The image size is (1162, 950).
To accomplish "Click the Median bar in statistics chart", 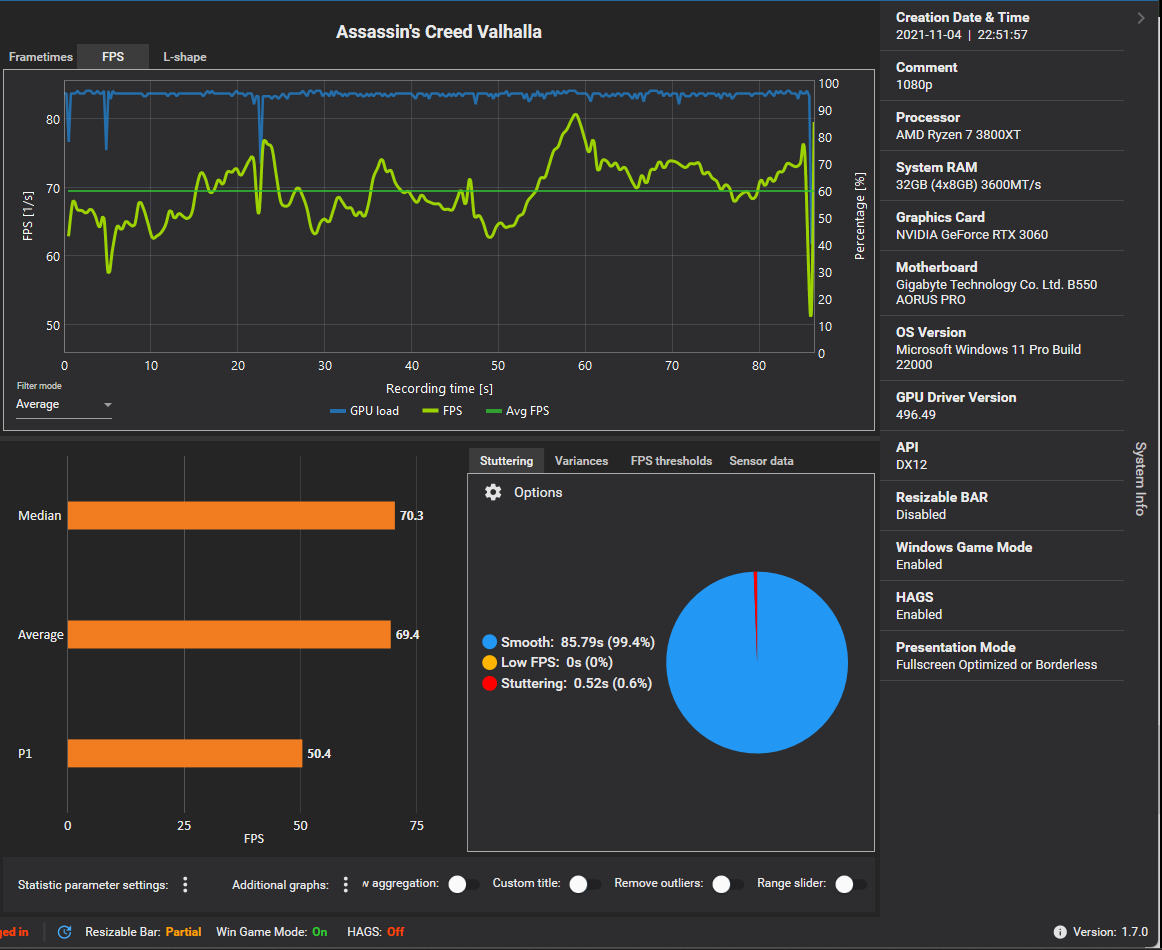I will click(x=231, y=515).
